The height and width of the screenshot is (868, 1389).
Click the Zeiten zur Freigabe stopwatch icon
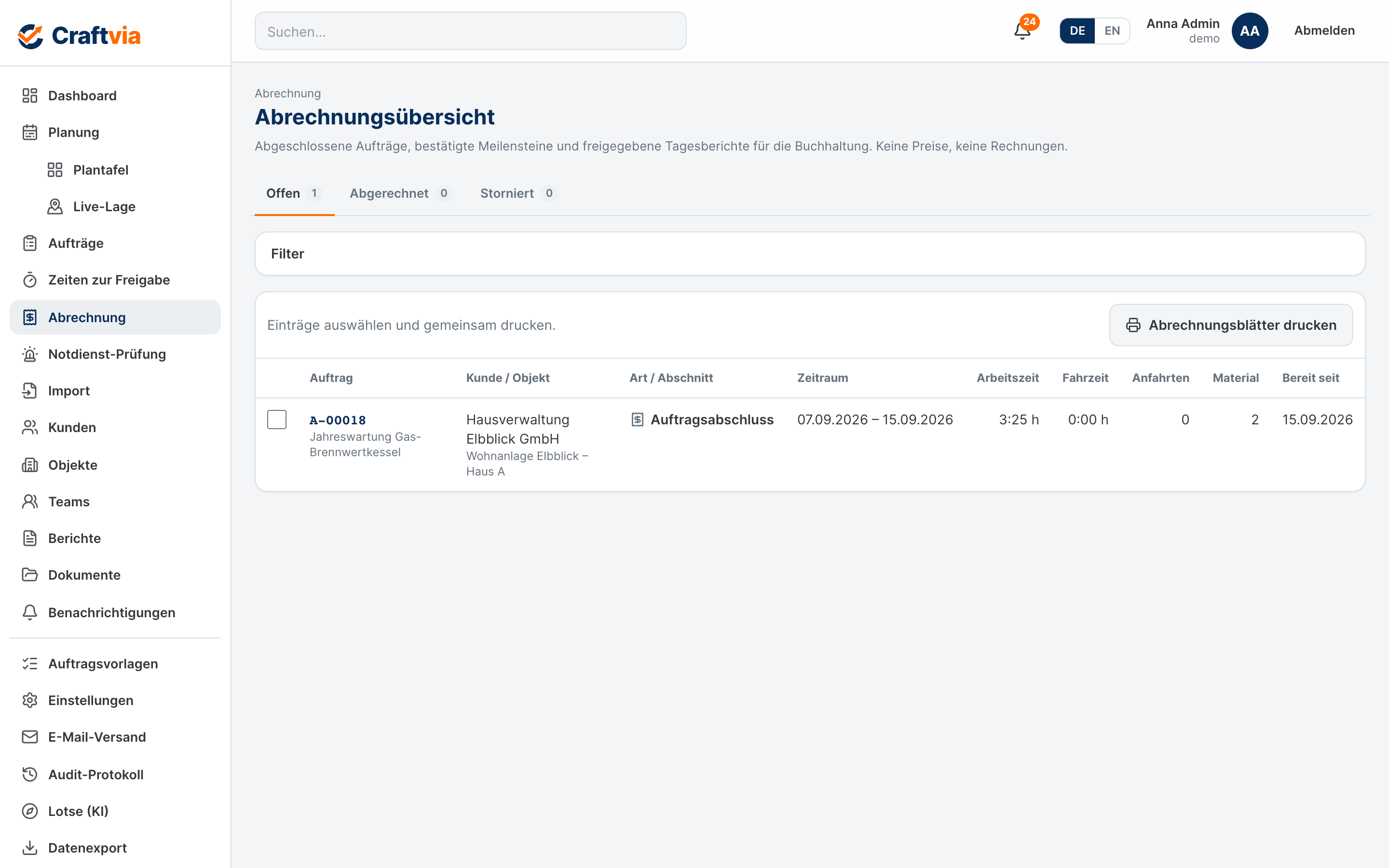tap(30, 280)
